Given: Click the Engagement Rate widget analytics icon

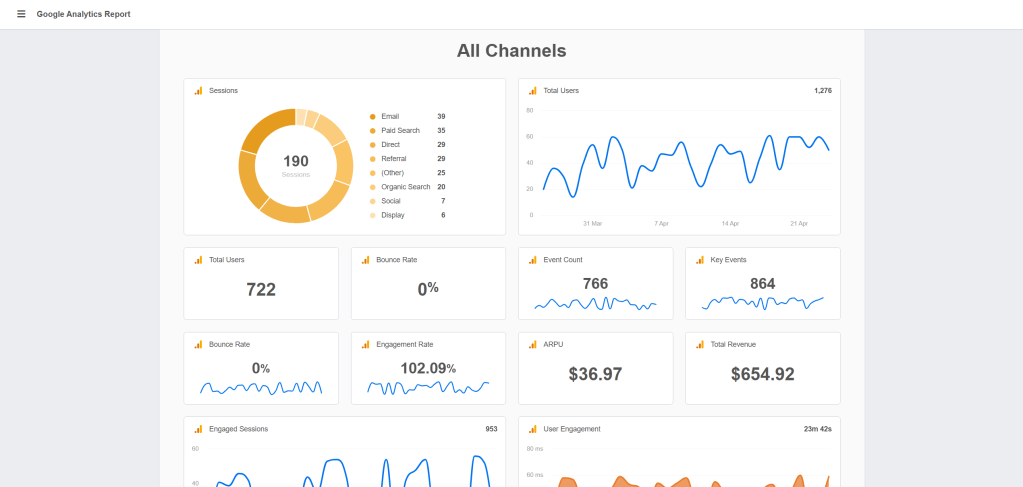Looking at the screenshot, I should tap(366, 345).
